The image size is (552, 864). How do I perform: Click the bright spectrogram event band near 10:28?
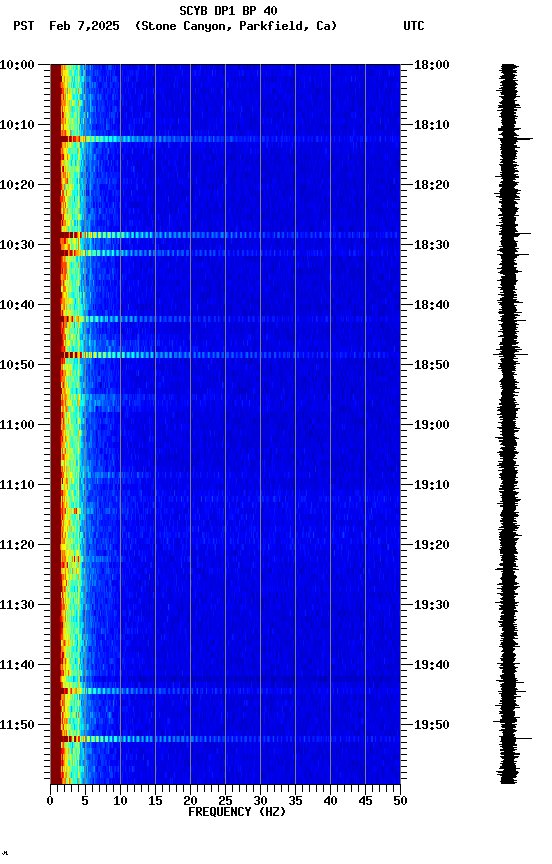225,235
